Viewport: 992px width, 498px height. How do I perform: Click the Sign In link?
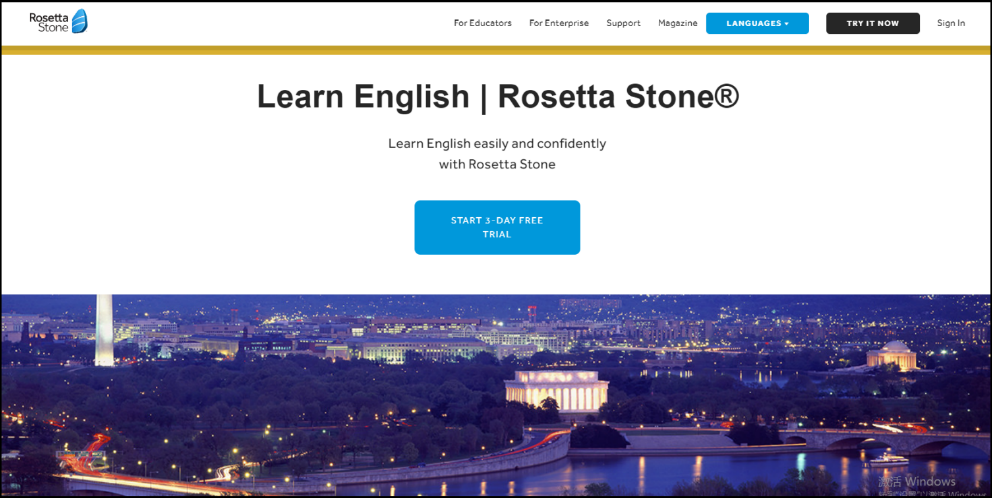951,23
